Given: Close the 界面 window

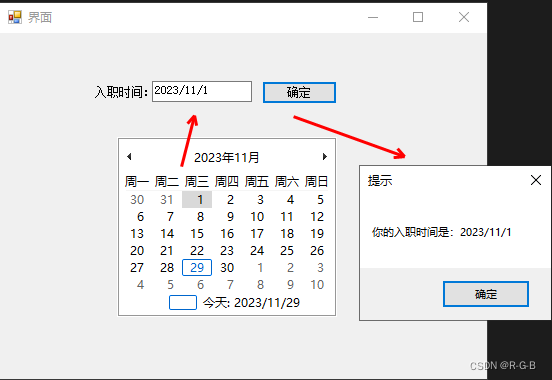Looking at the screenshot, I should point(464,17).
